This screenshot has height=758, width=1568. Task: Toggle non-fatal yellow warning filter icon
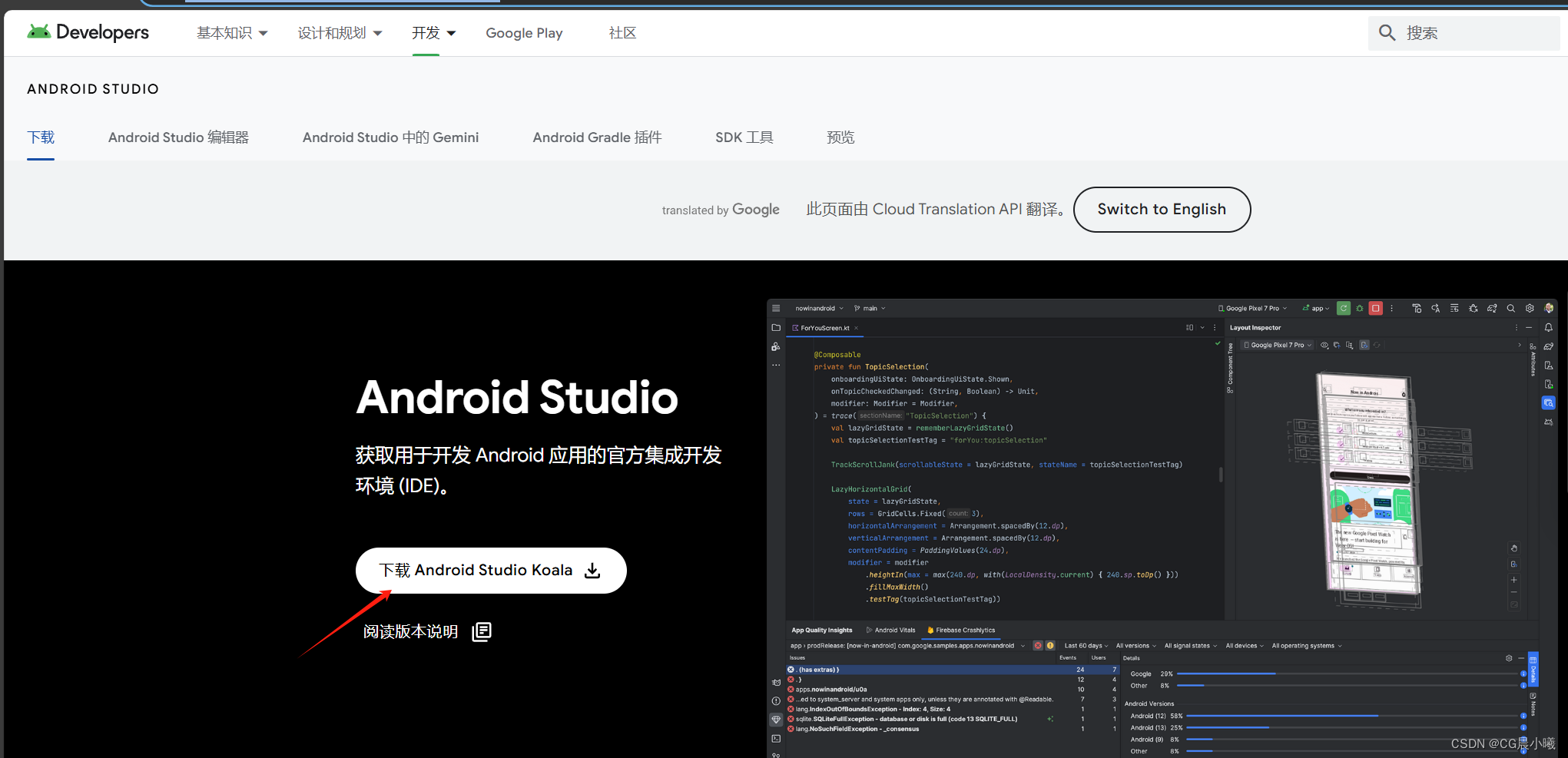point(1050,646)
